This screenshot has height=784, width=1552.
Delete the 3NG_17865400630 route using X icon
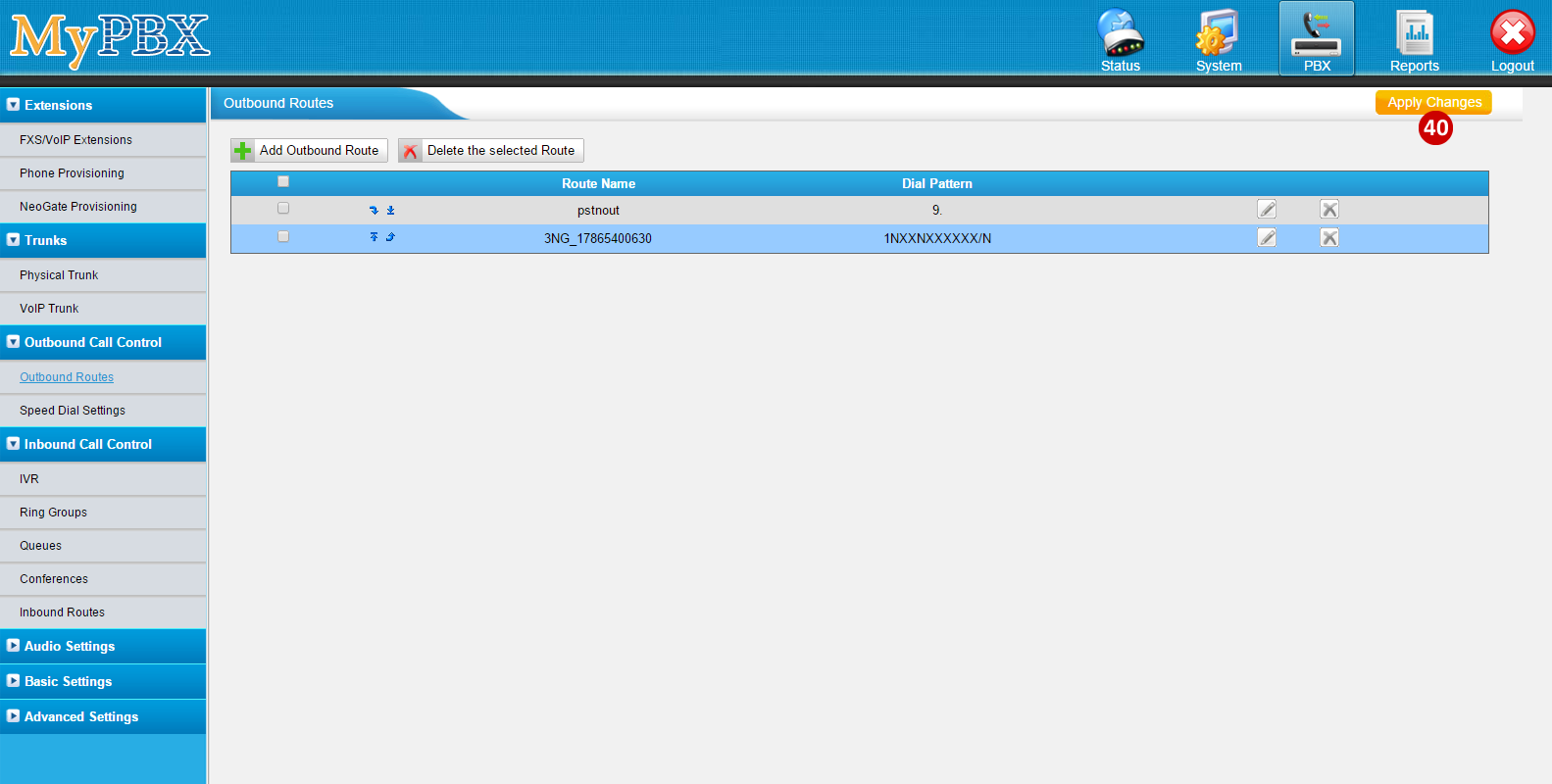tap(1329, 237)
